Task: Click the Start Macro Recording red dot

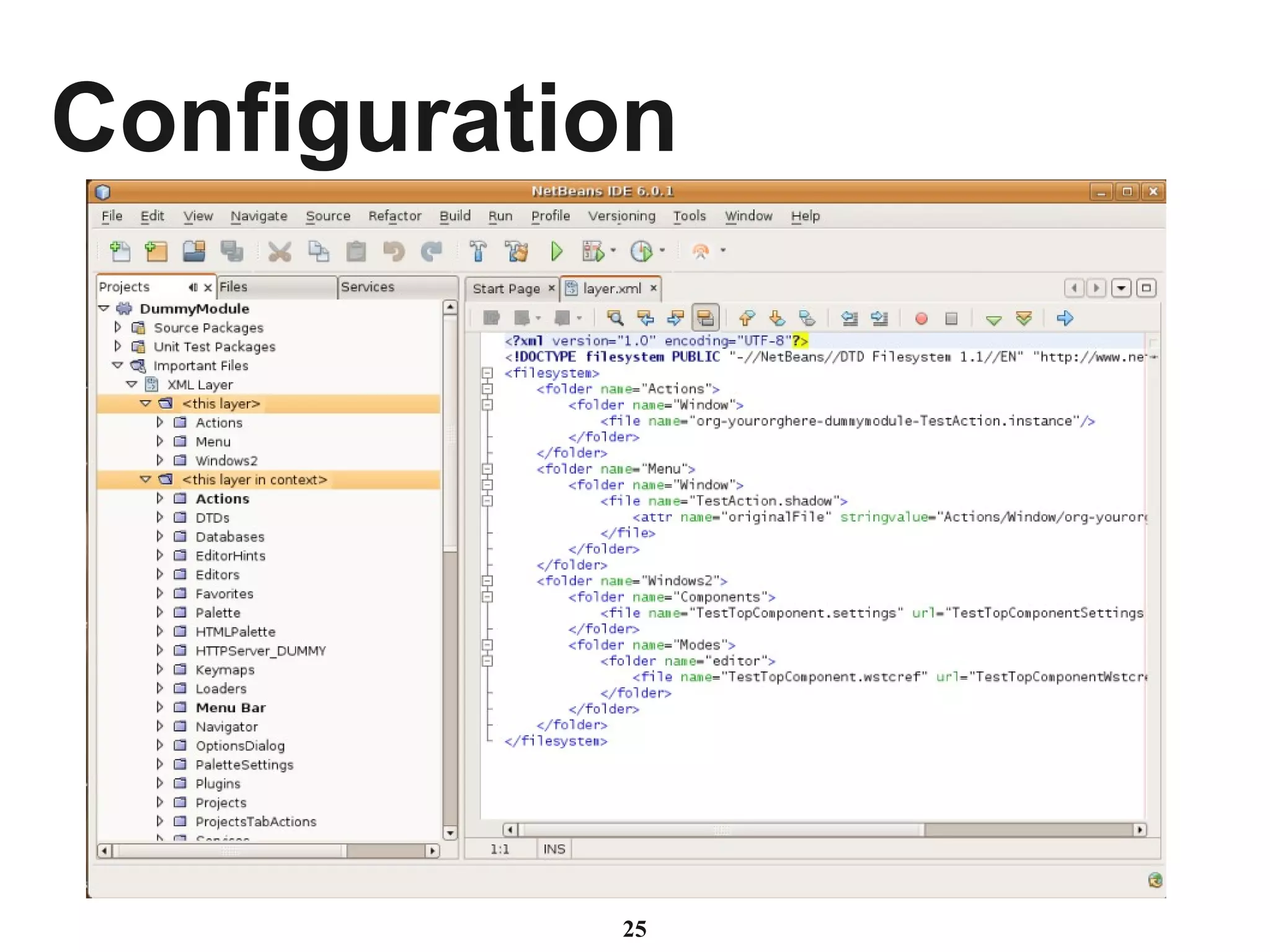Action: coord(921,318)
